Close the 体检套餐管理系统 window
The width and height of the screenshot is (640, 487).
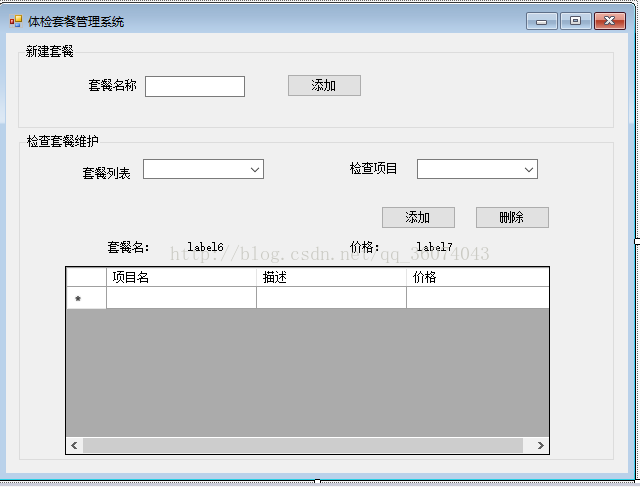coord(610,21)
